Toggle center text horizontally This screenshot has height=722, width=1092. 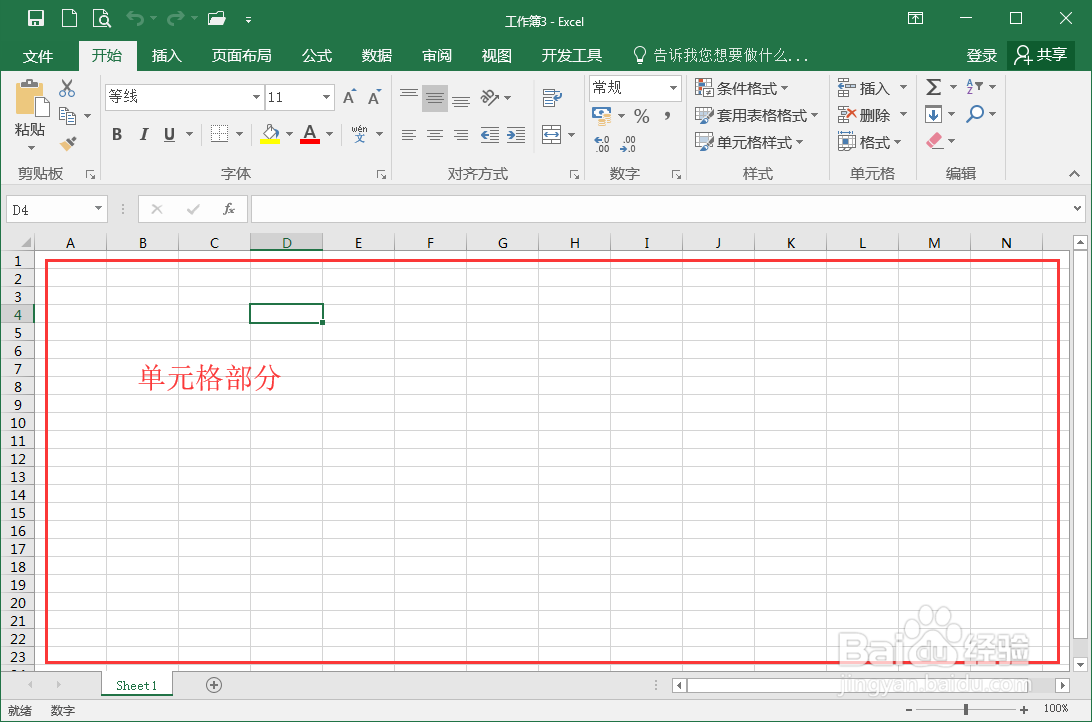coord(435,135)
